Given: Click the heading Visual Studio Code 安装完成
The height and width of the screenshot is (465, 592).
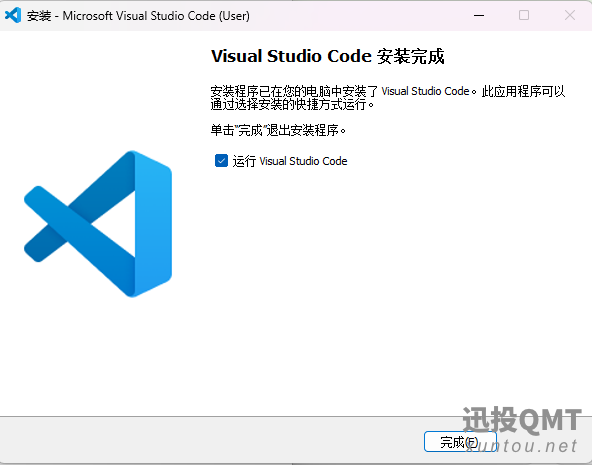Looking at the screenshot, I should [x=327, y=56].
